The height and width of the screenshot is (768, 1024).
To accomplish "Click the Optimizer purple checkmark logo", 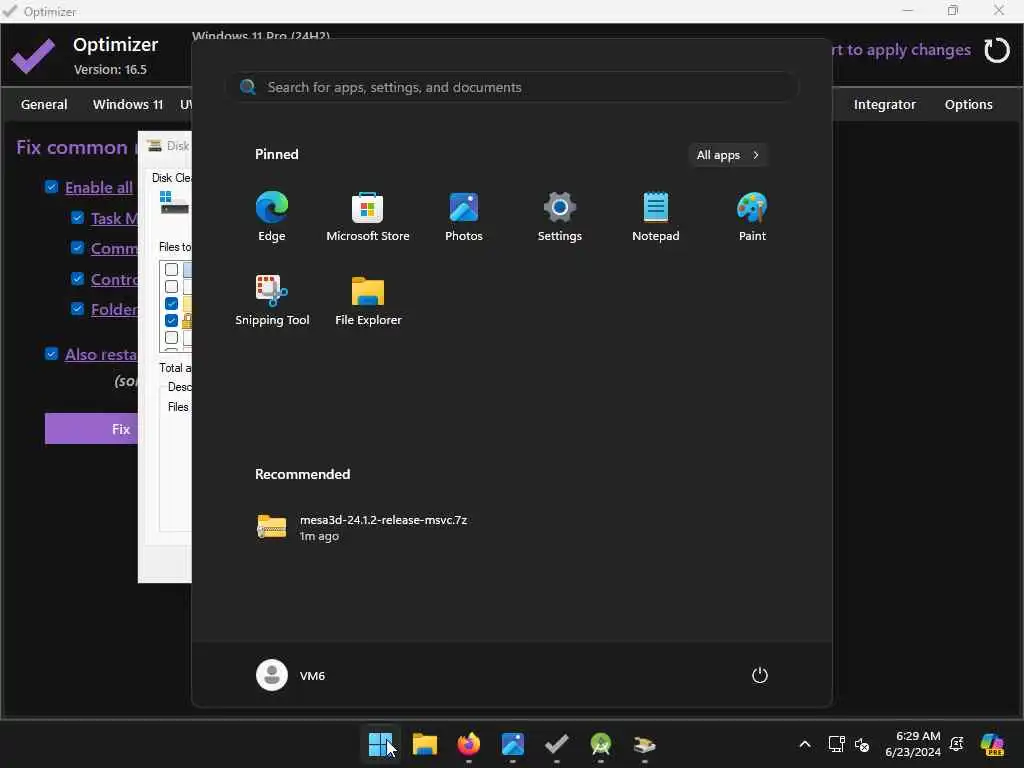I will pos(33,56).
